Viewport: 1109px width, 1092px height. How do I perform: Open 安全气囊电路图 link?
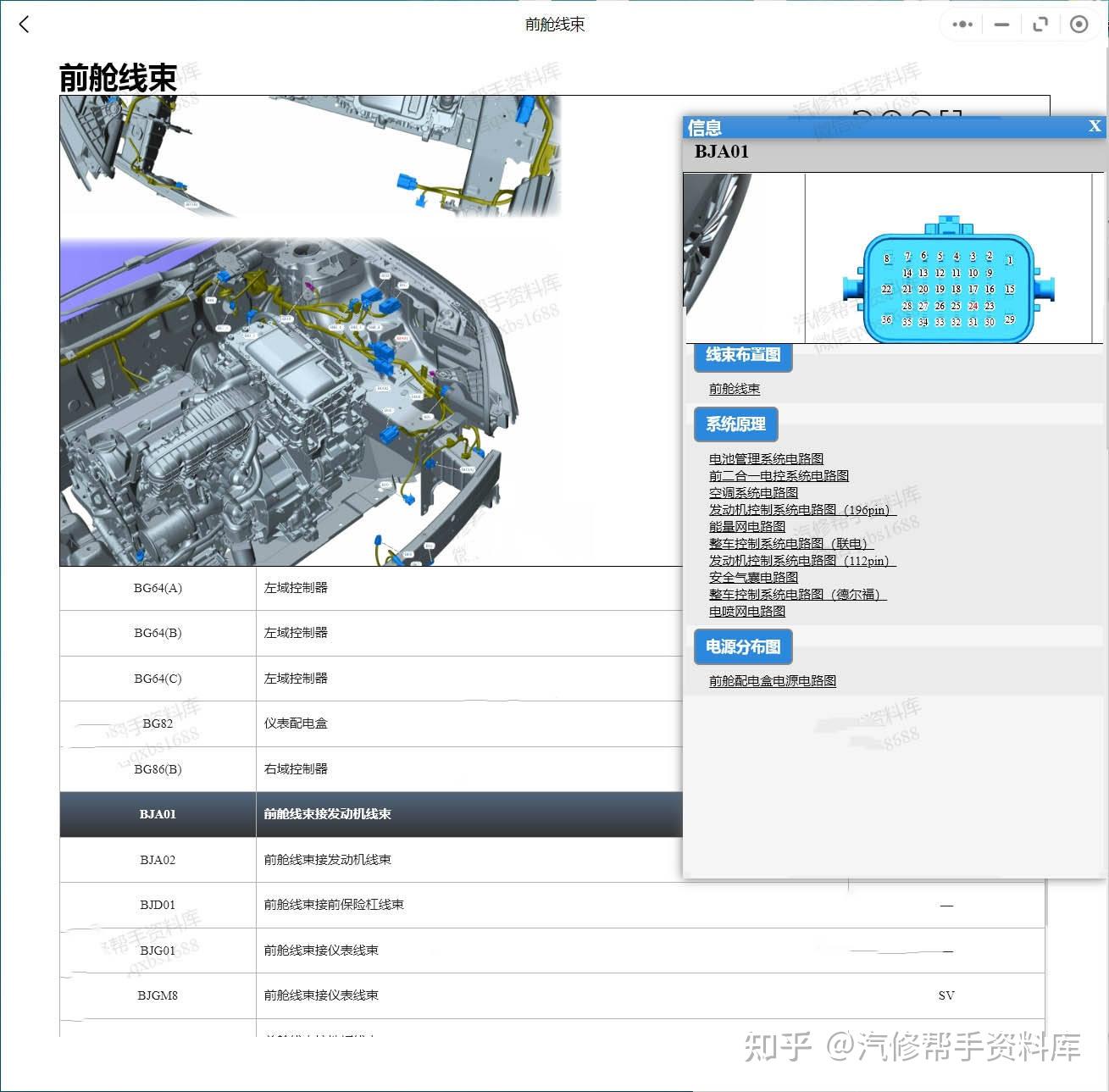coord(753,577)
